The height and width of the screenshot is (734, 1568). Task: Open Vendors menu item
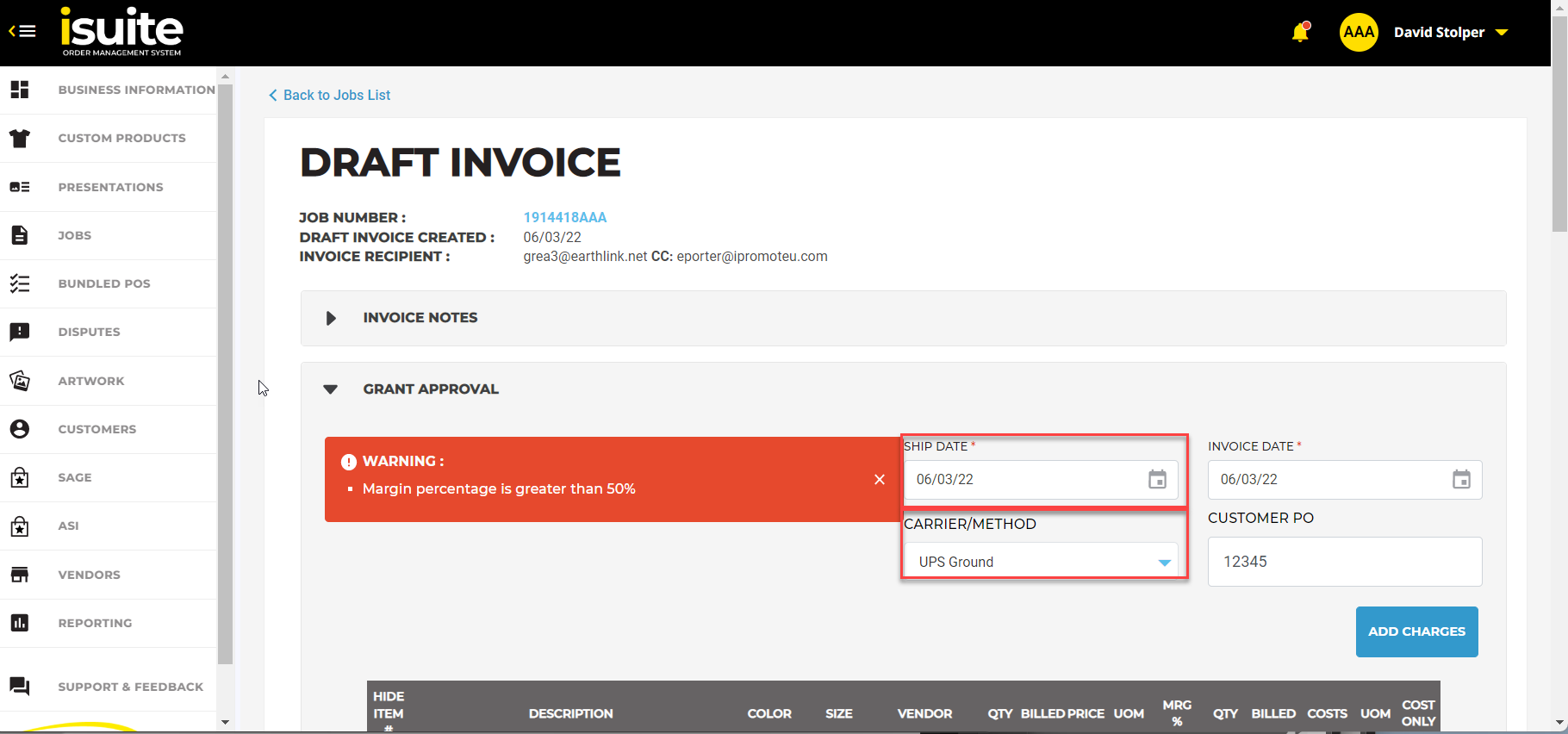click(89, 575)
